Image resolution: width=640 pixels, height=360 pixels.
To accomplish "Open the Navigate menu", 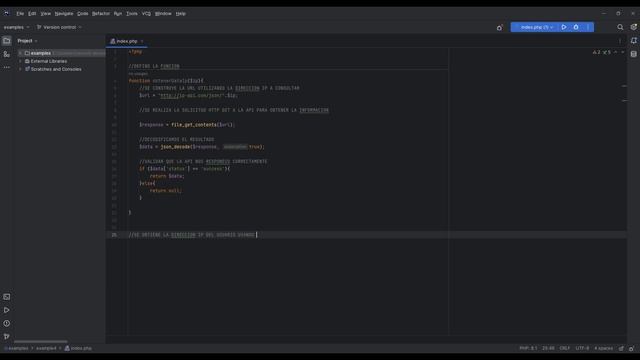I will click(64, 13).
